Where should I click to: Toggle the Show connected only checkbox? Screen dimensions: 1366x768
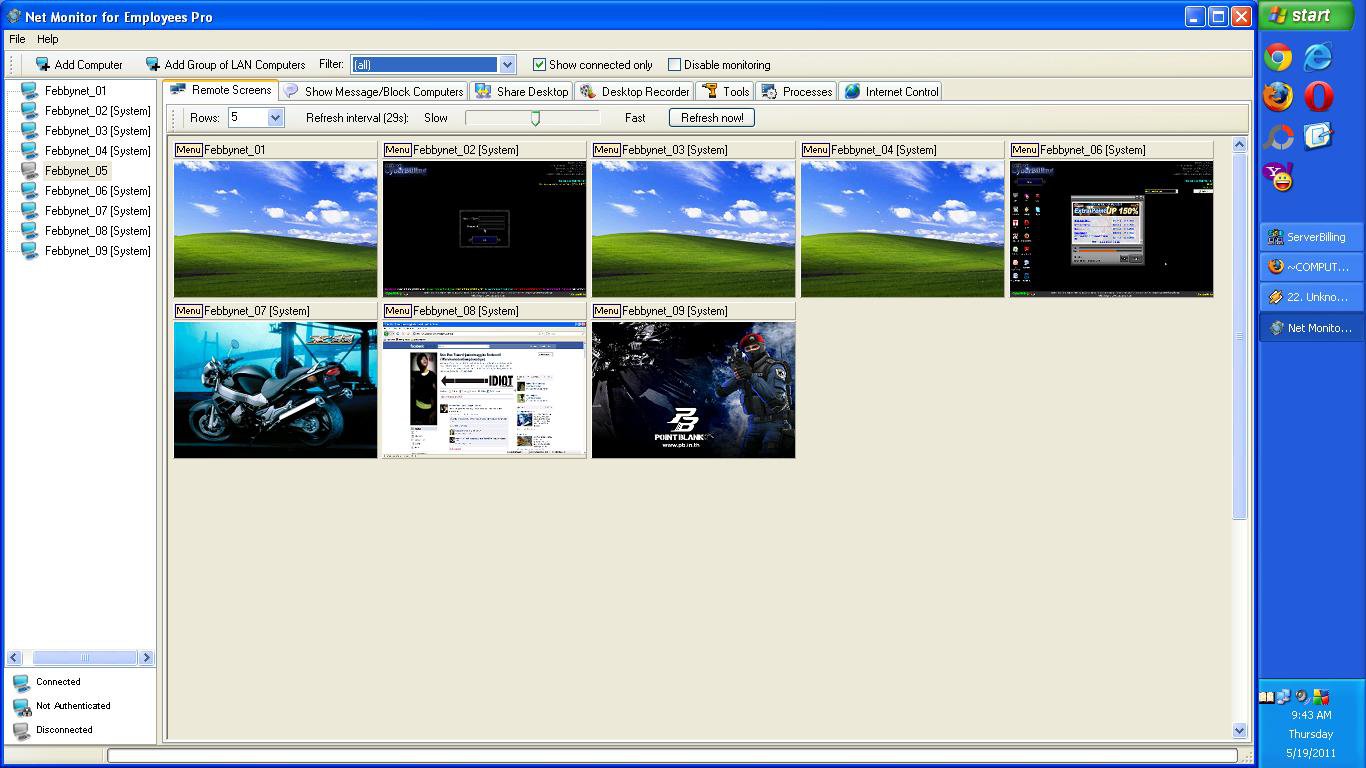(539, 65)
